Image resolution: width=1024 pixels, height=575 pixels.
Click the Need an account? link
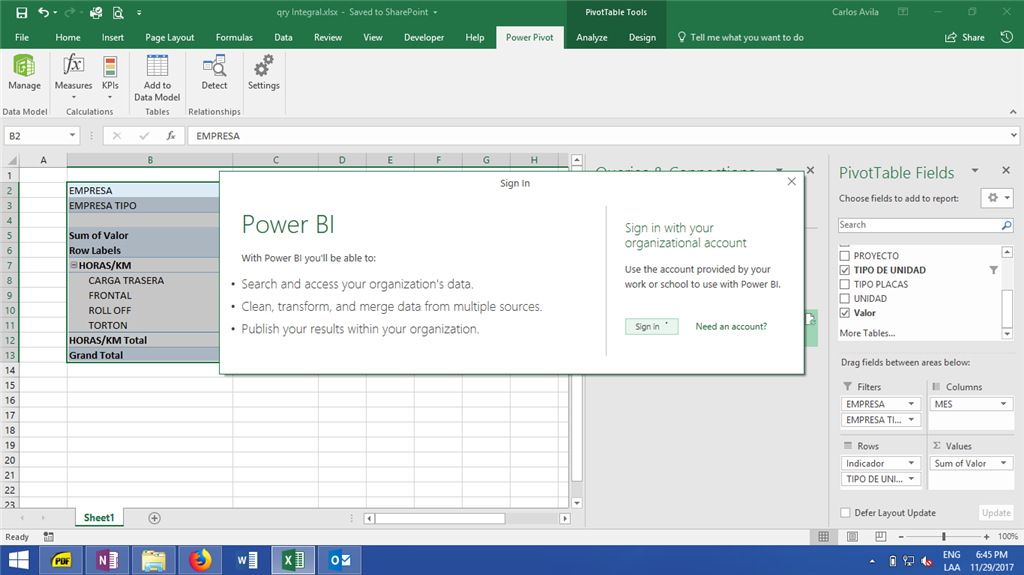click(x=731, y=326)
